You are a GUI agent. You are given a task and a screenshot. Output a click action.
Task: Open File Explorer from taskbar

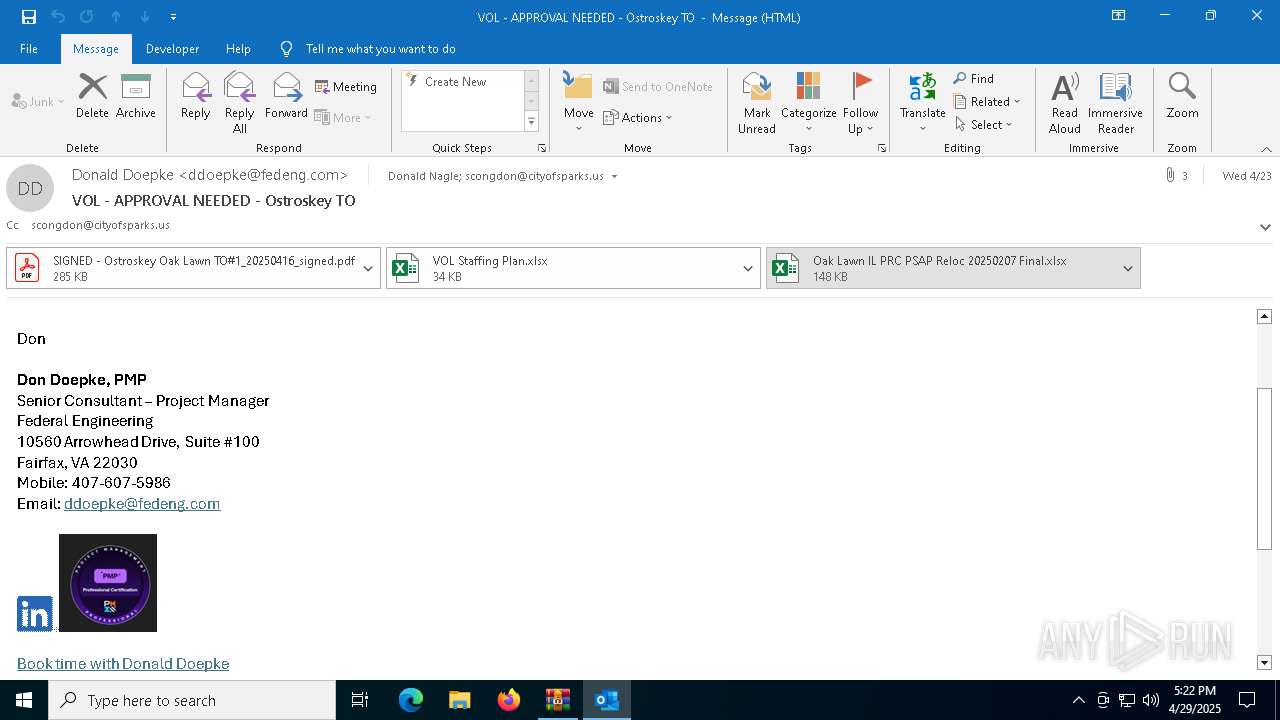[x=460, y=700]
